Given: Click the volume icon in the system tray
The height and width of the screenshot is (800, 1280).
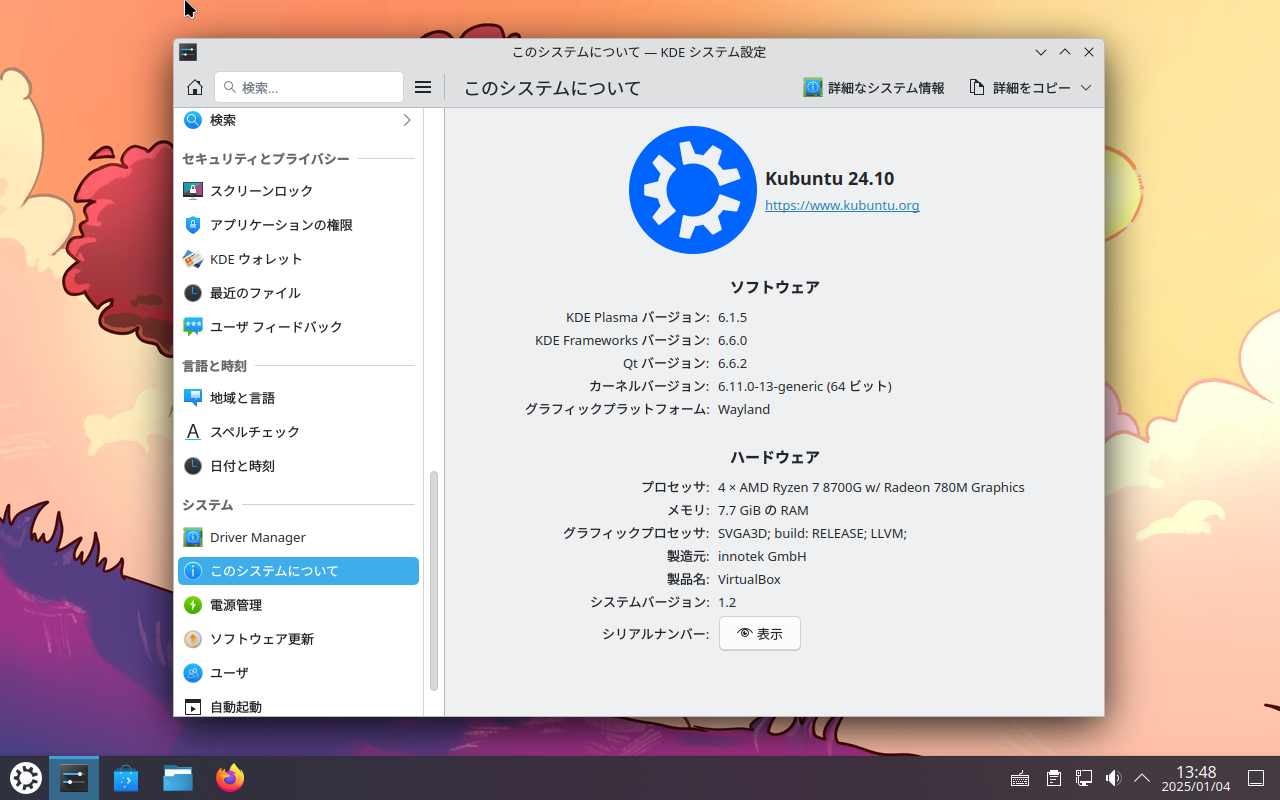Looking at the screenshot, I should [x=1113, y=778].
